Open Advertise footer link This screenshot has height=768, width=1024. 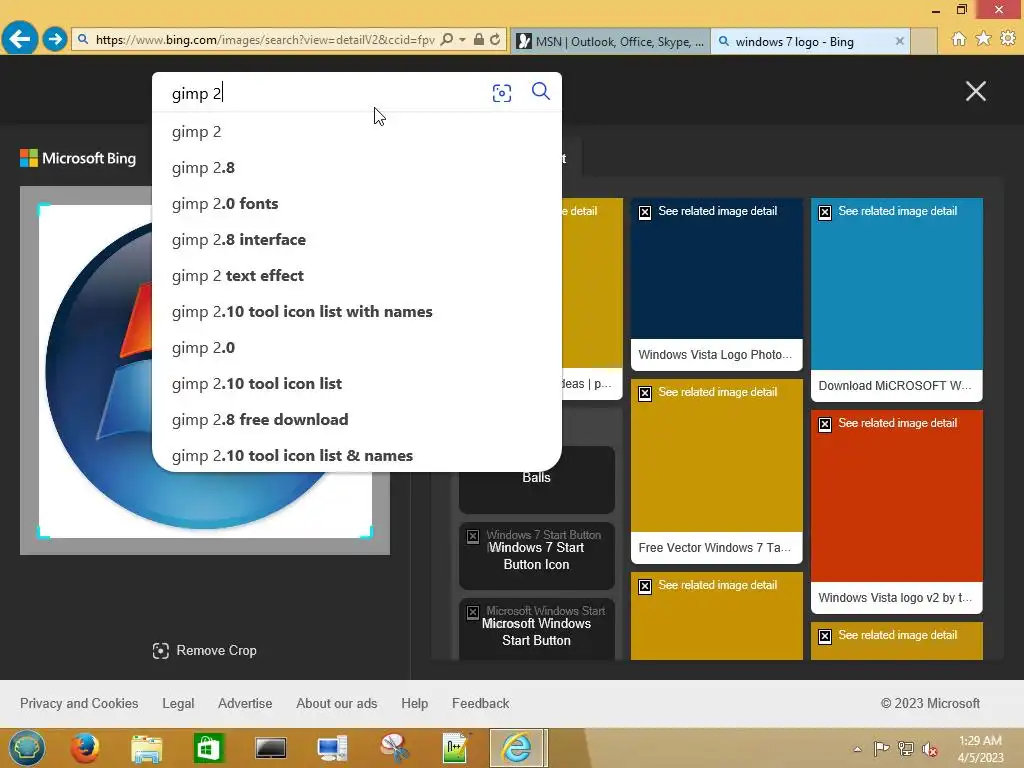pos(245,703)
